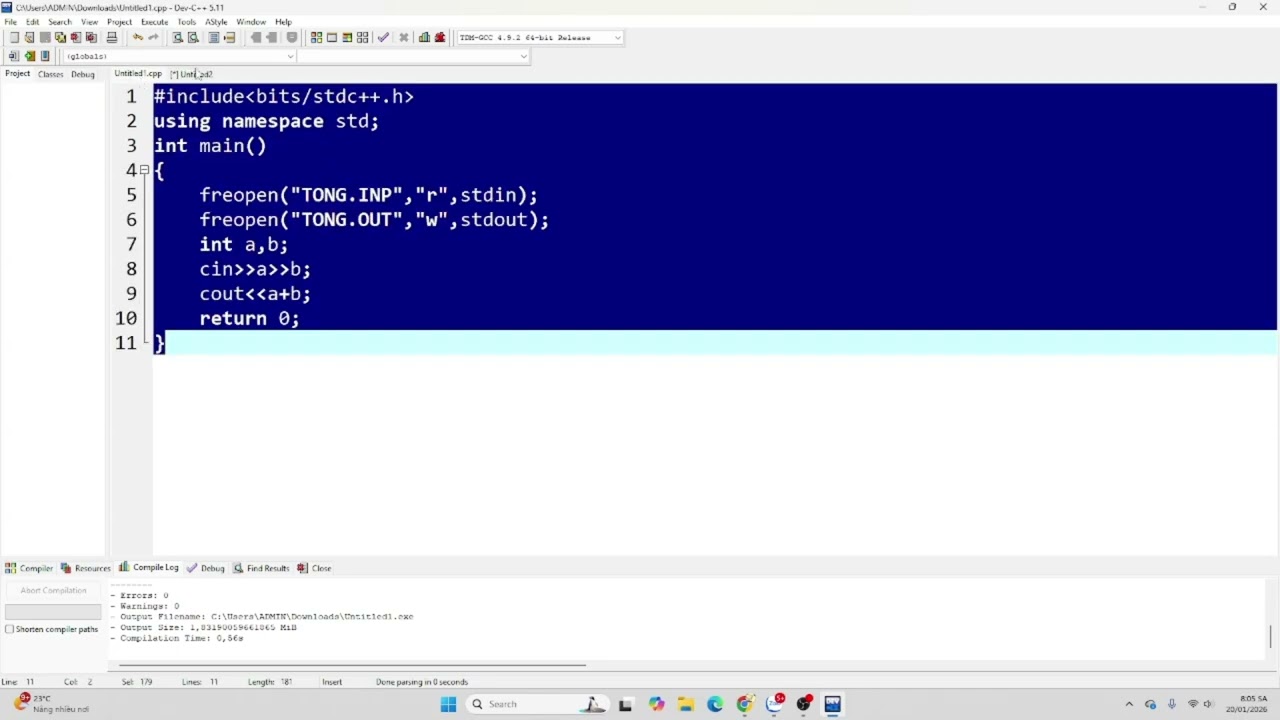1280x720 pixels.
Task: Click the Delete Profiling Information red icon
Action: 440,37
